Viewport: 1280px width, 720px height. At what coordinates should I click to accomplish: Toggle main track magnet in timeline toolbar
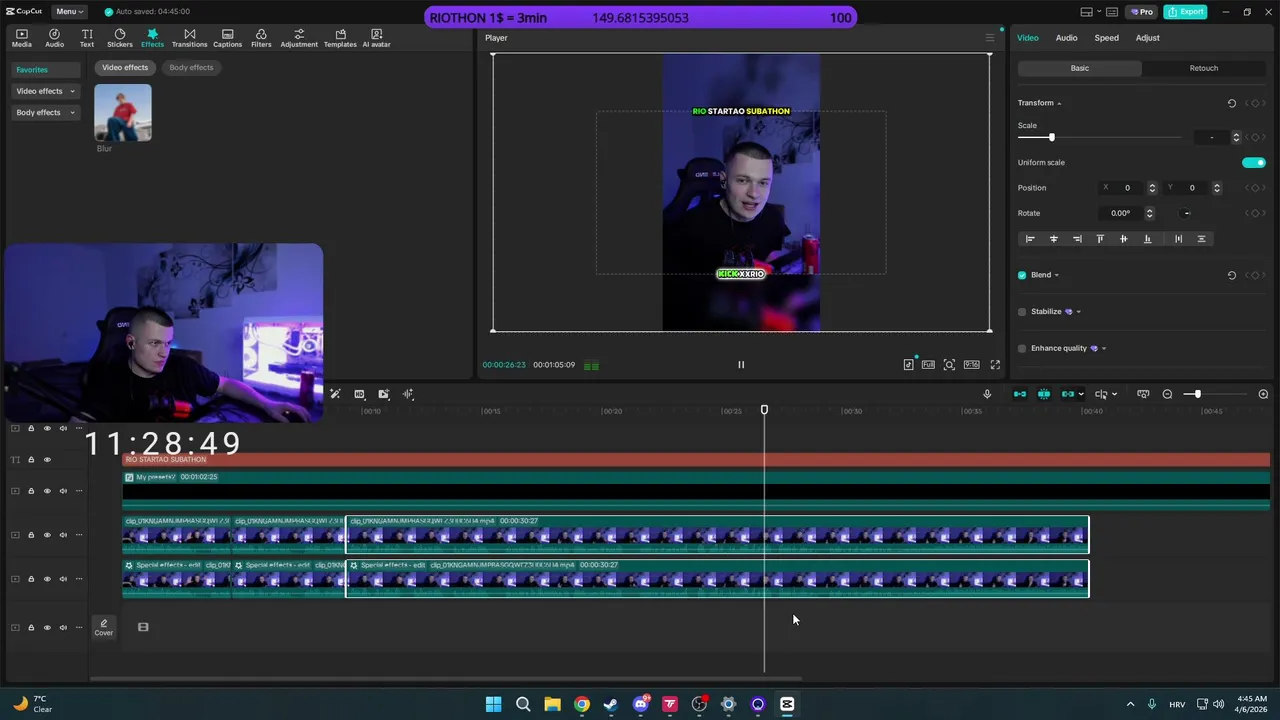[x=1020, y=394]
